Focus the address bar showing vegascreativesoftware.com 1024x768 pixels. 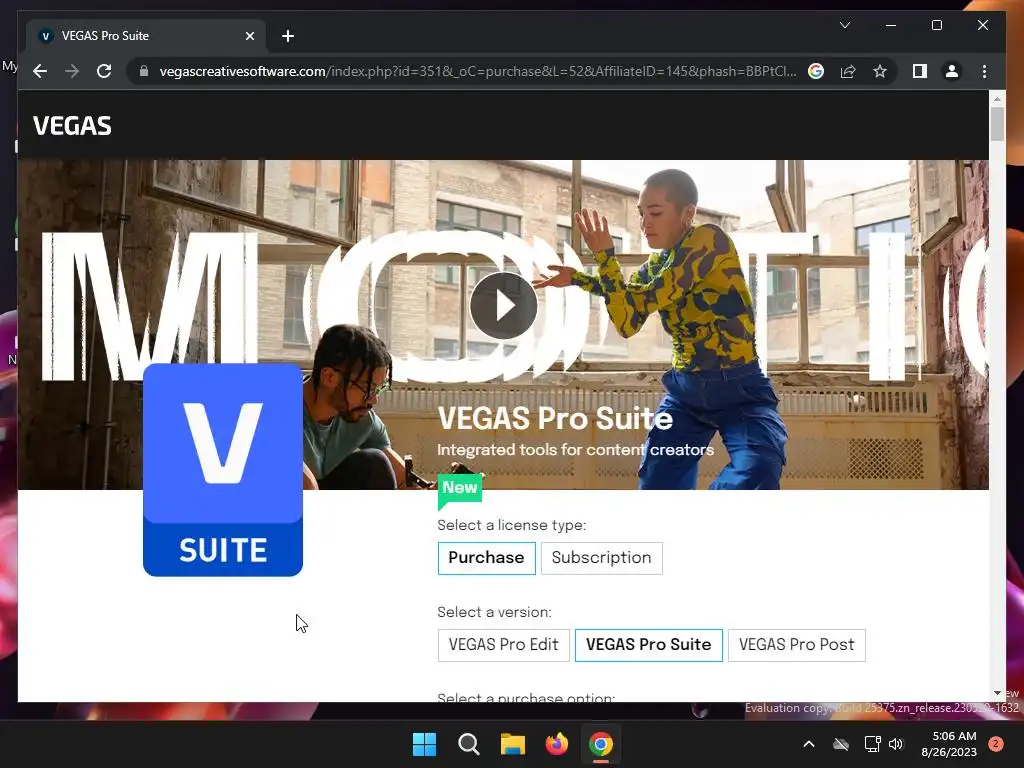[x=477, y=71]
